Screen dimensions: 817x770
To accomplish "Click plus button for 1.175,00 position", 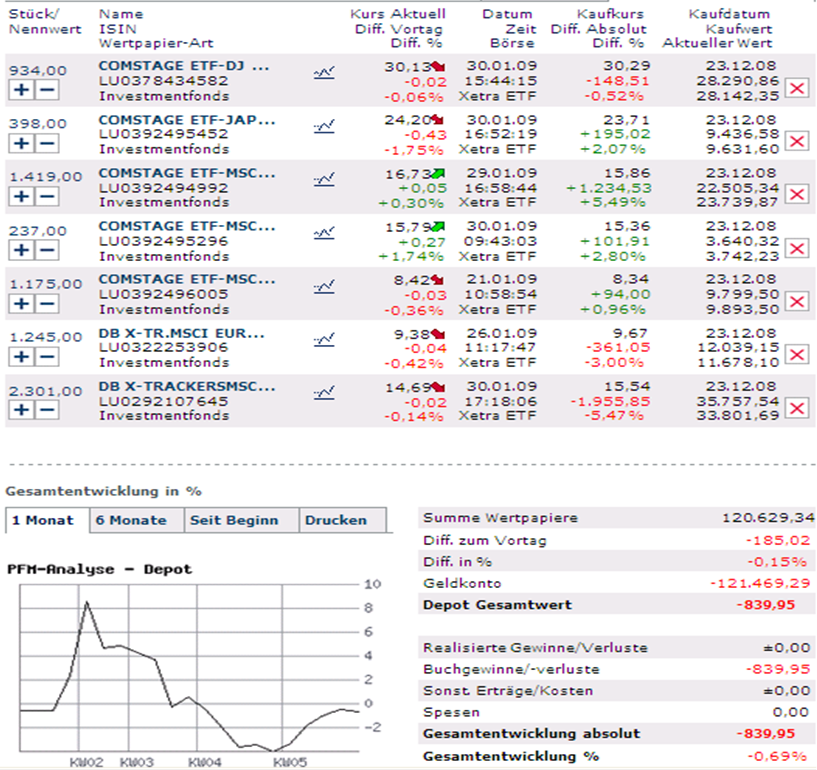I will (x=21, y=304).
